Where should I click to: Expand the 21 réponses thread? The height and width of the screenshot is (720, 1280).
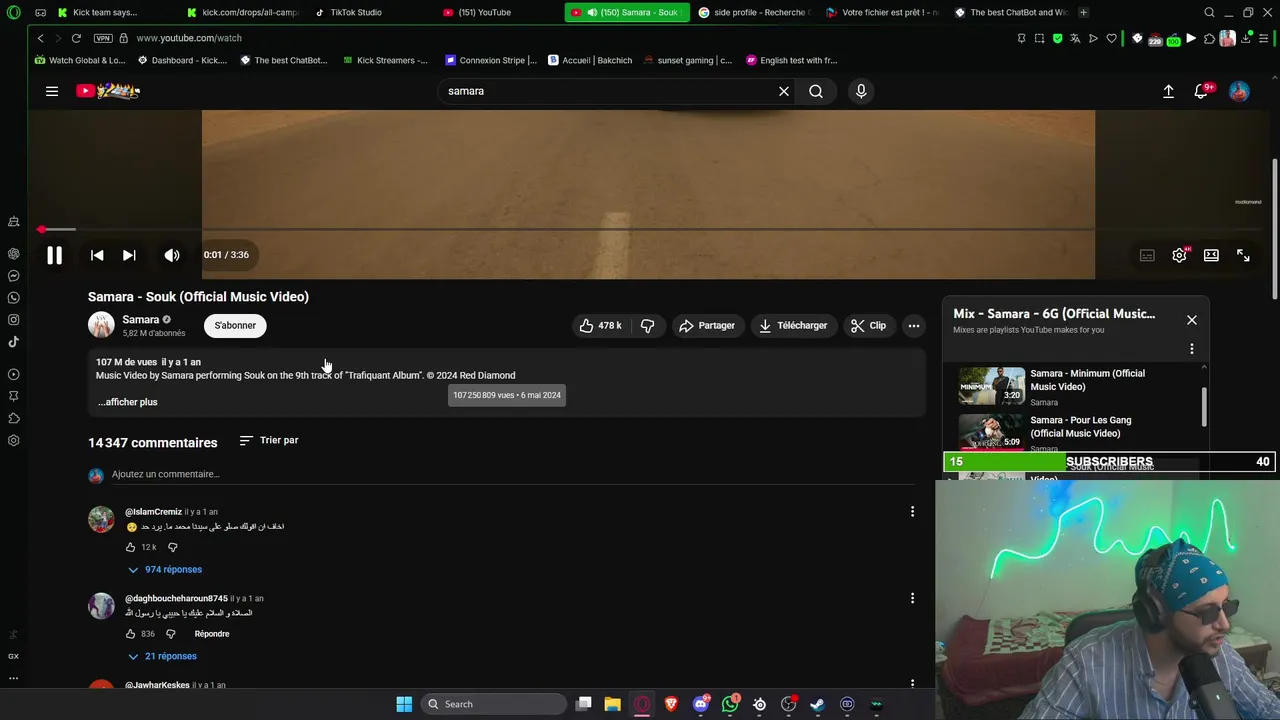pos(162,656)
